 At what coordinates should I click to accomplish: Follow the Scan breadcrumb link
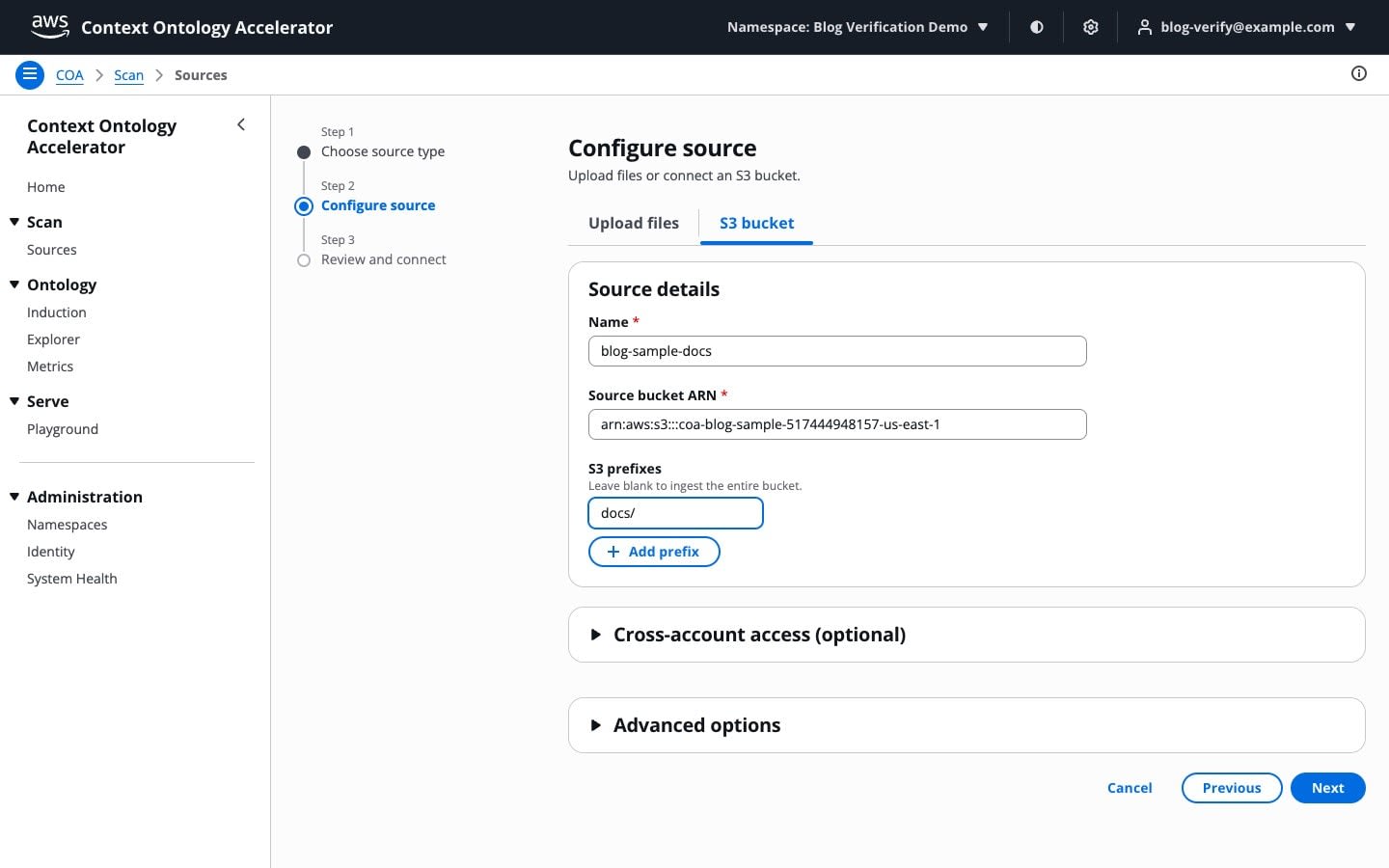(128, 75)
